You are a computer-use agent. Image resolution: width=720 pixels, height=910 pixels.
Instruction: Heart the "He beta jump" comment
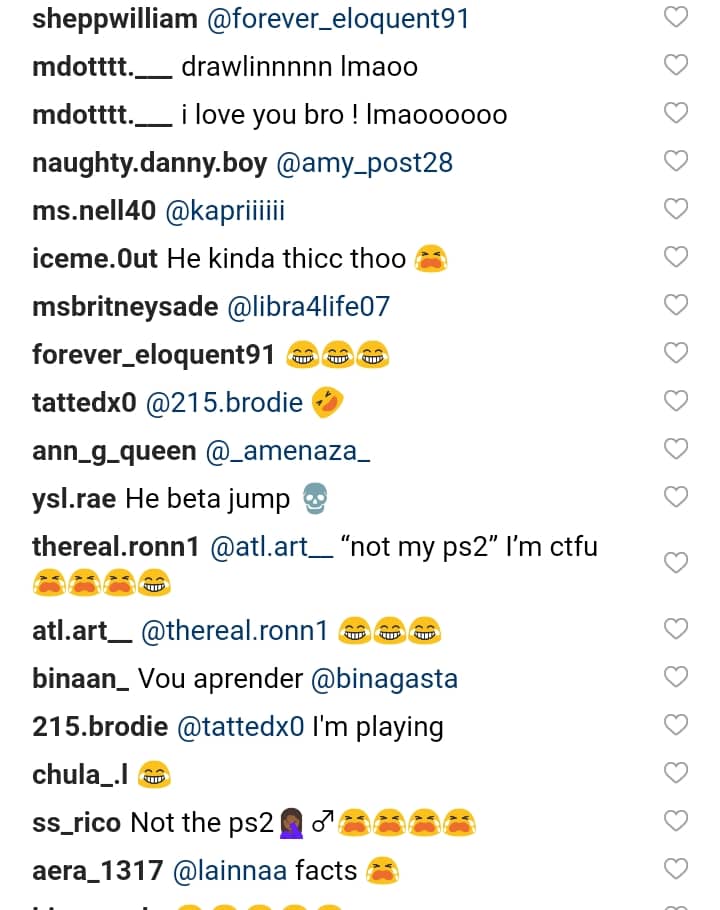pyautogui.click(x=676, y=497)
